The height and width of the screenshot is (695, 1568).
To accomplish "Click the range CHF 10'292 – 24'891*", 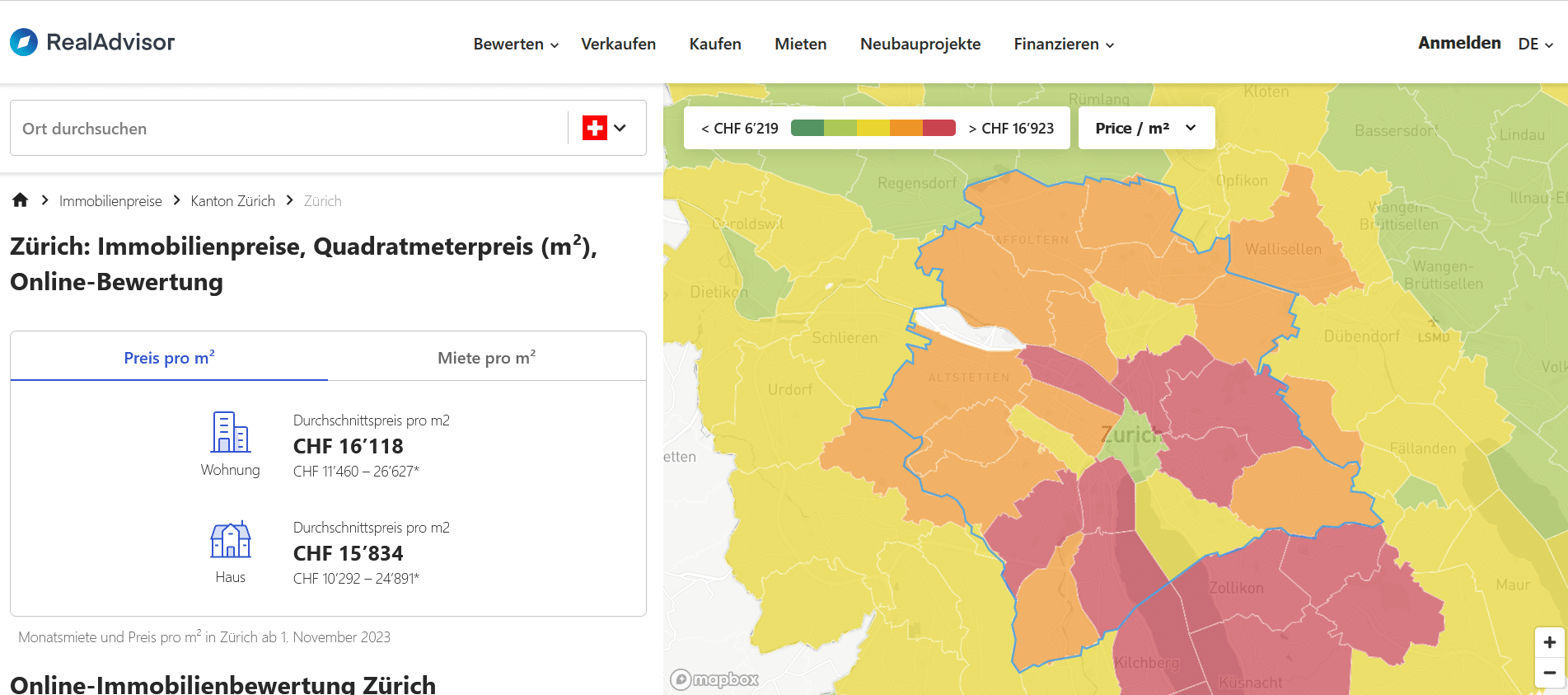I will click(x=356, y=579).
